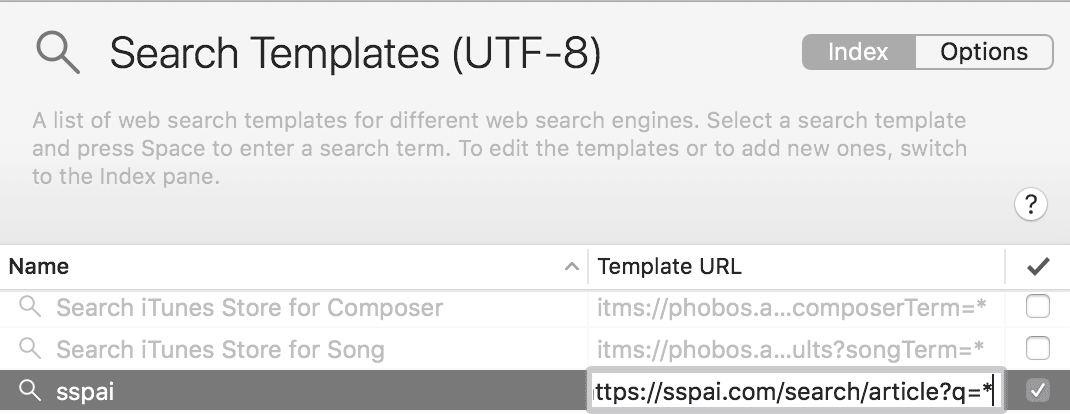This screenshot has height=414, width=1070.
Task: Switch to the Index tab
Action: 859,52
